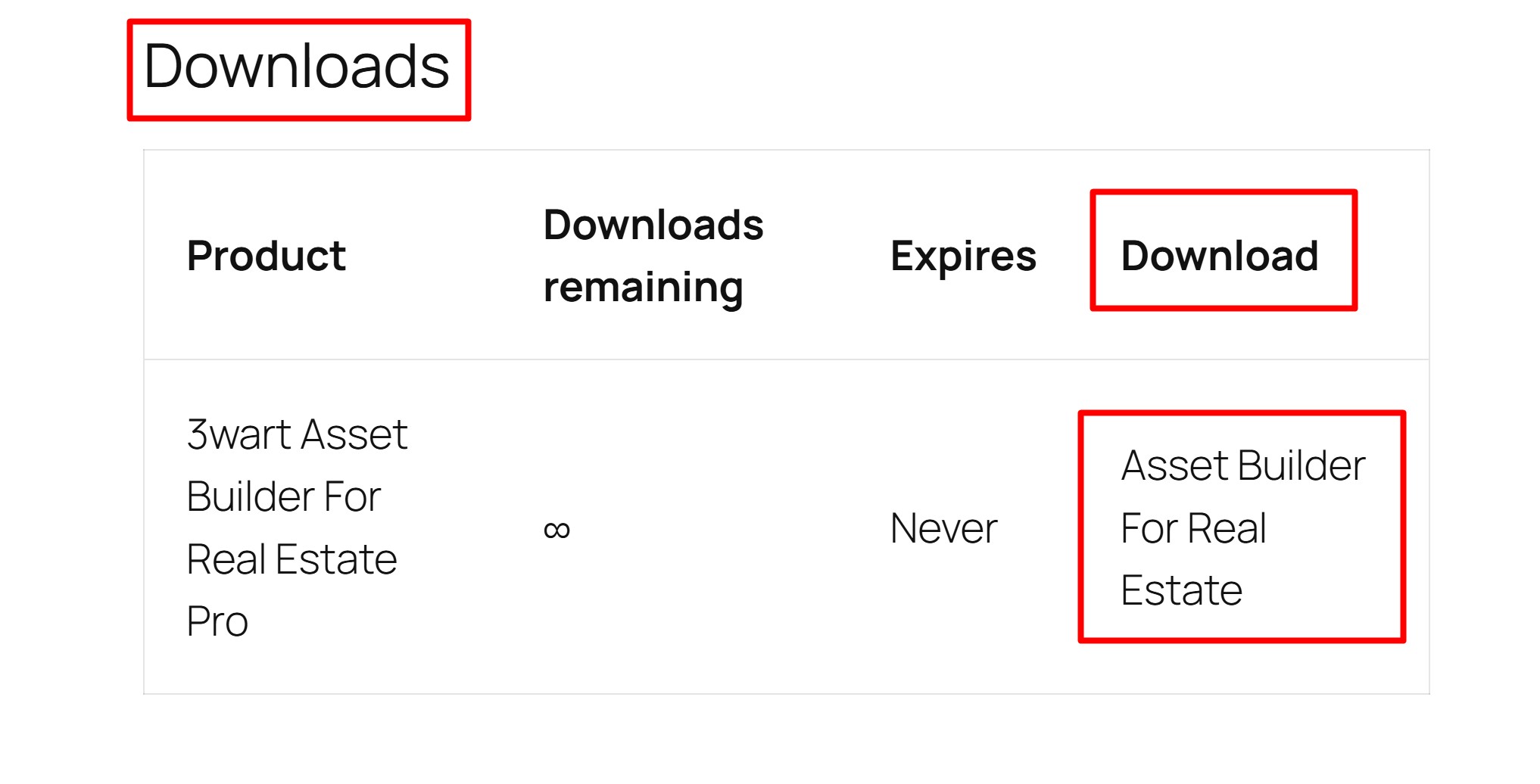Click the Downloads remaining column header

(653, 255)
